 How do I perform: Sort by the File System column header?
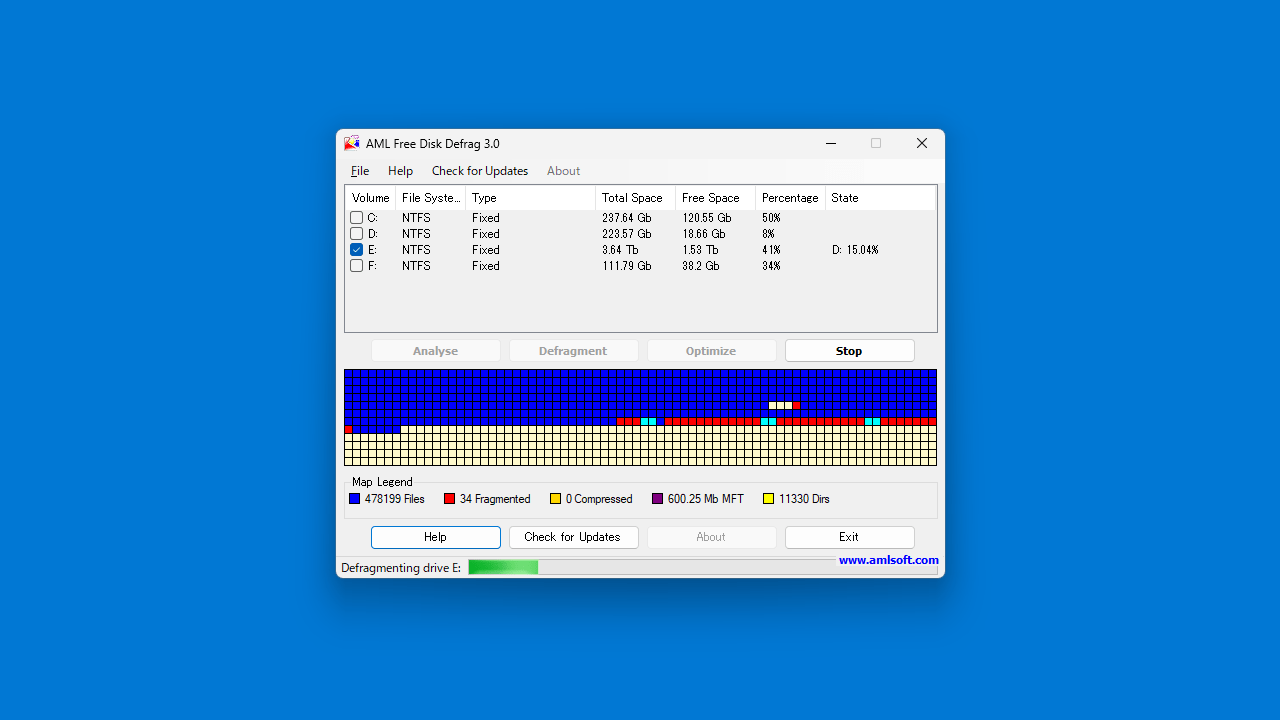430,198
